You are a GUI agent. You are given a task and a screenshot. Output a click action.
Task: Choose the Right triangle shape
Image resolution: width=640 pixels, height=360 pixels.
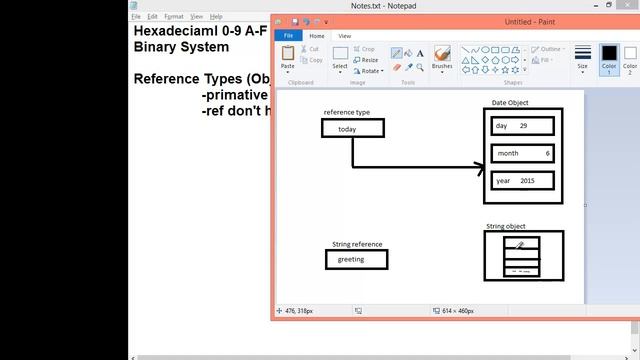(x=475, y=60)
